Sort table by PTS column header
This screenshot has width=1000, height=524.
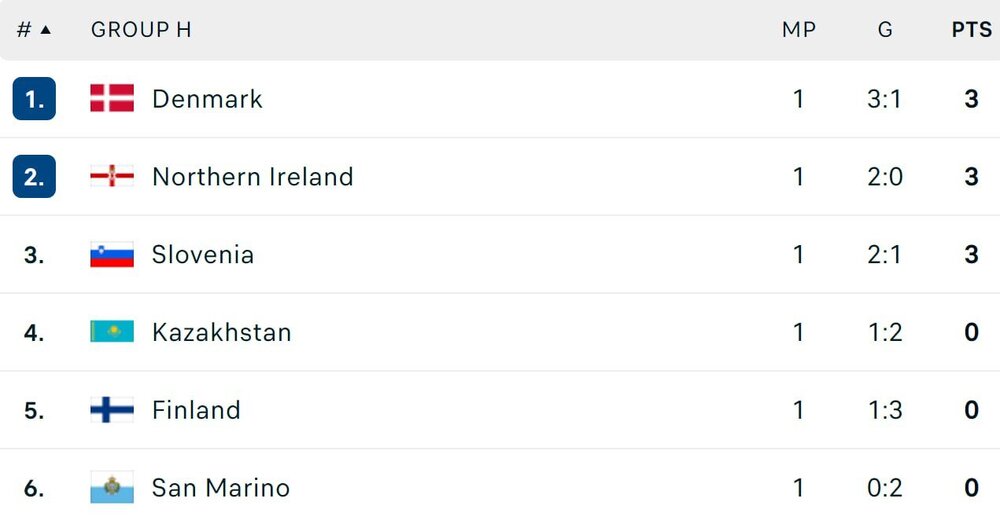pyautogui.click(x=971, y=30)
